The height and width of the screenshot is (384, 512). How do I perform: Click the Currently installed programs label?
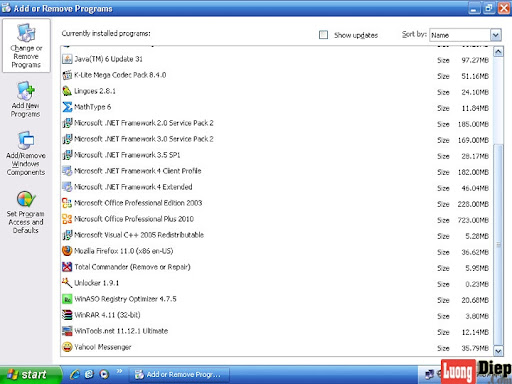pos(106,33)
